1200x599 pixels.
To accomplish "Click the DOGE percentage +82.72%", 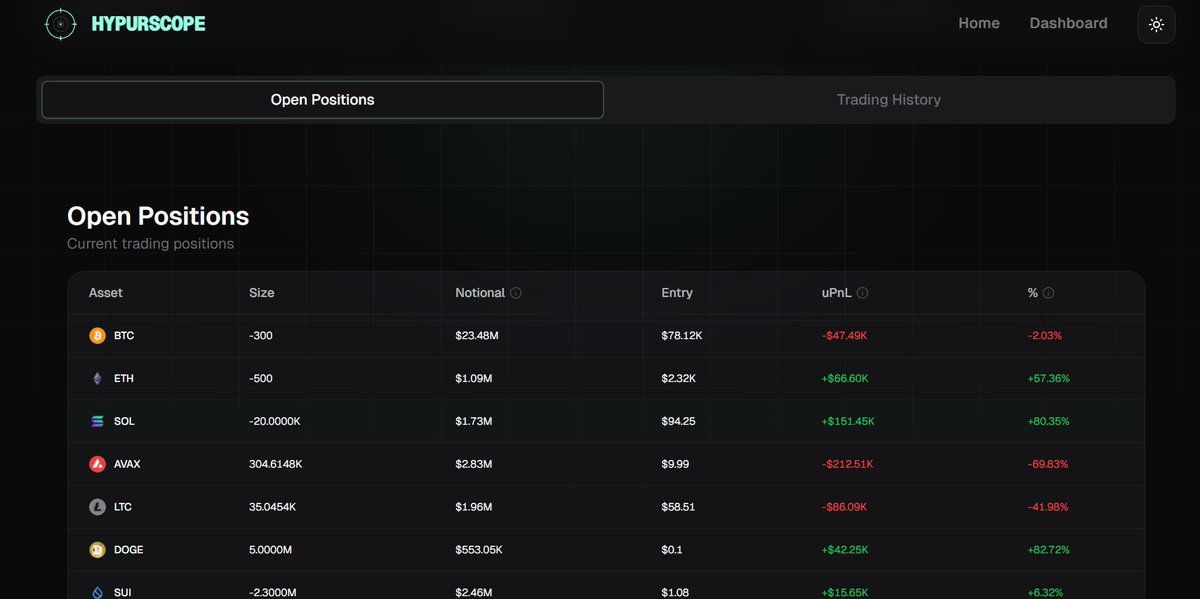I will click(x=1048, y=550).
